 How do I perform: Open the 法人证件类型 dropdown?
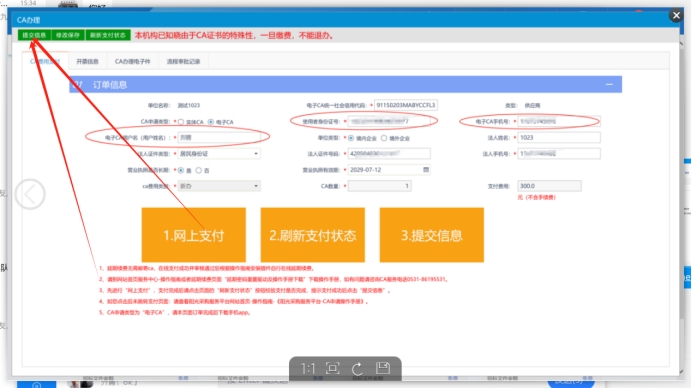(219, 154)
